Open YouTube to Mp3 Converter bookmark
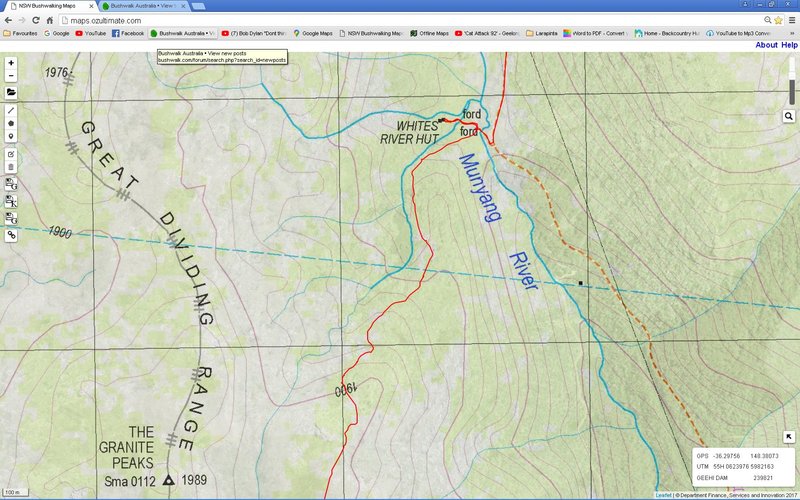This screenshot has width=800, height=500. 738,33
